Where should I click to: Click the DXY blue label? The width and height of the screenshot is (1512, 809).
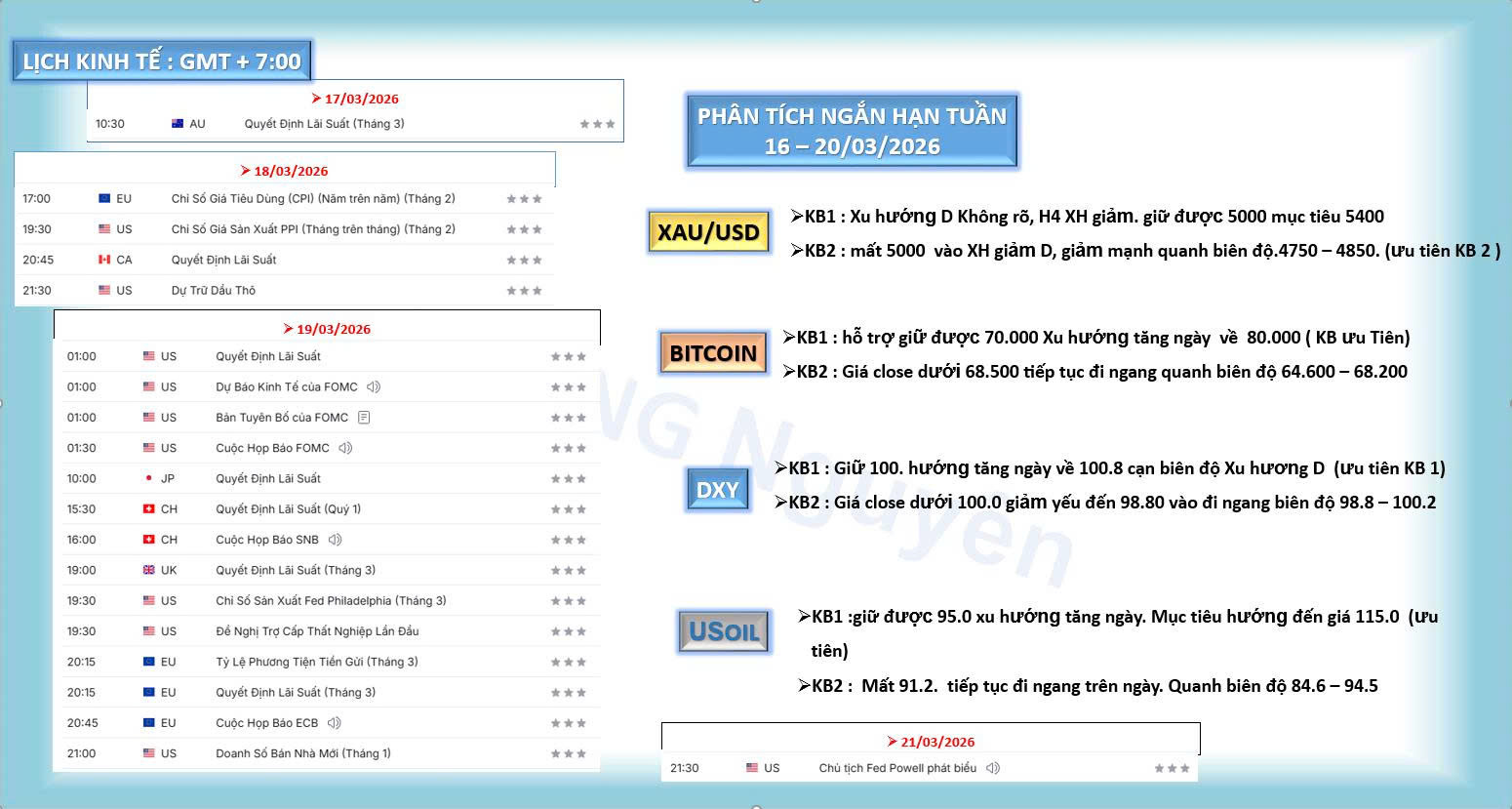pyautogui.click(x=717, y=489)
